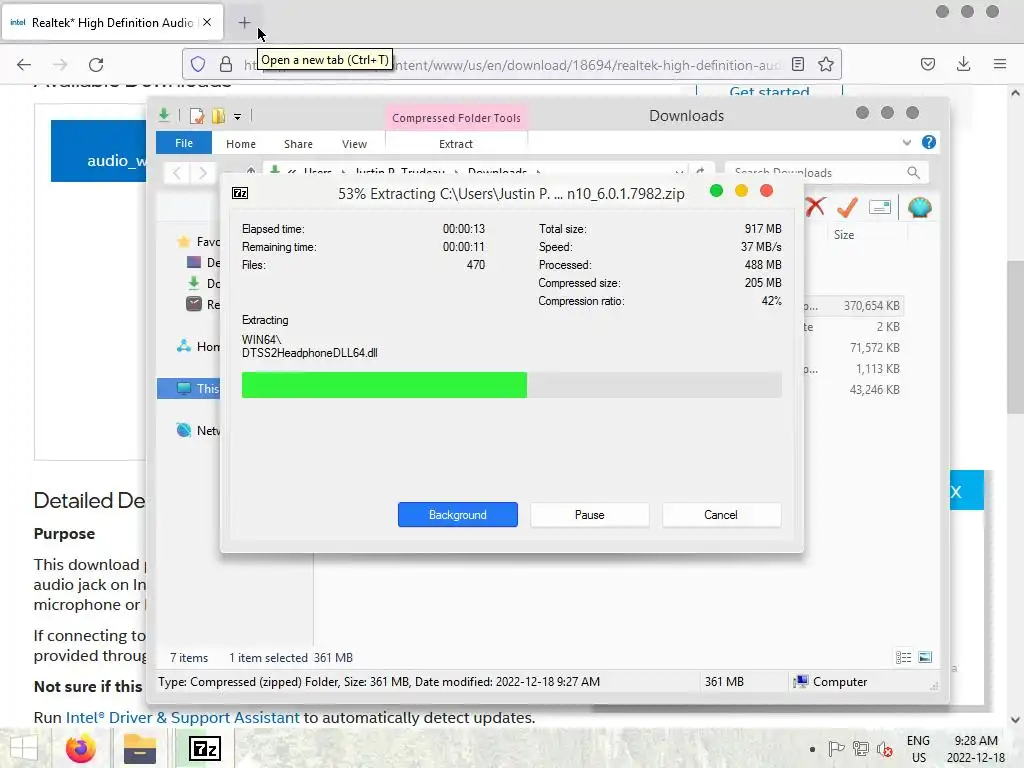Click the blue shell icon

[919, 208]
